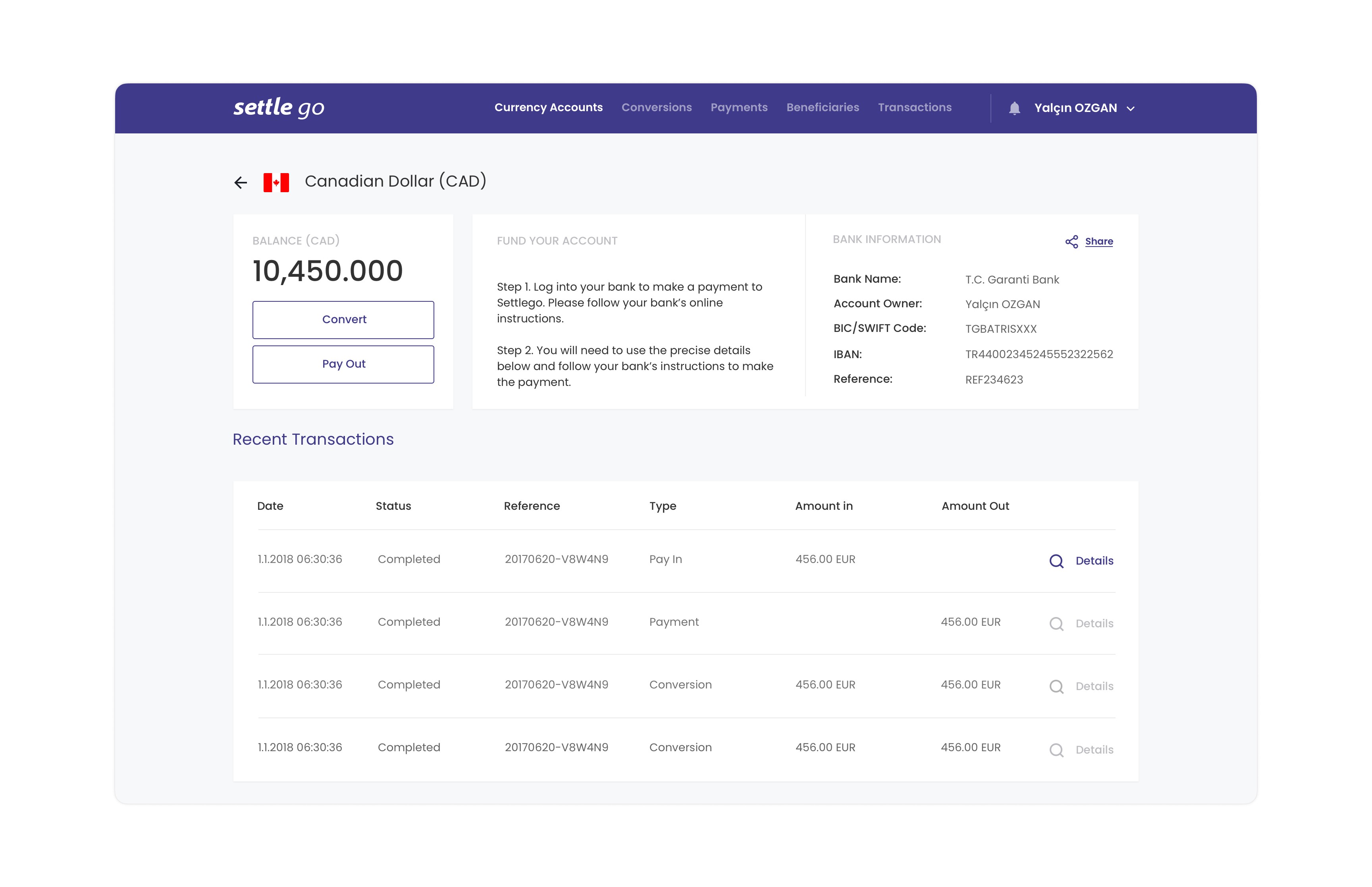This screenshot has width=1372, height=887.
Task: Click the back arrow beside Canadian Dollar
Action: pos(241,183)
